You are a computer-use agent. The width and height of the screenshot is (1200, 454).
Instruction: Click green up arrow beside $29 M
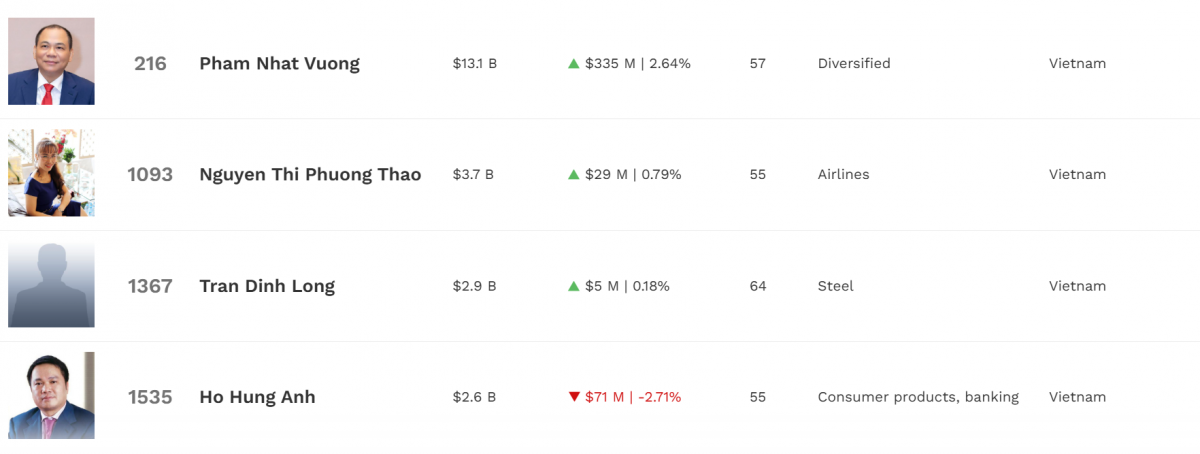pyautogui.click(x=574, y=174)
